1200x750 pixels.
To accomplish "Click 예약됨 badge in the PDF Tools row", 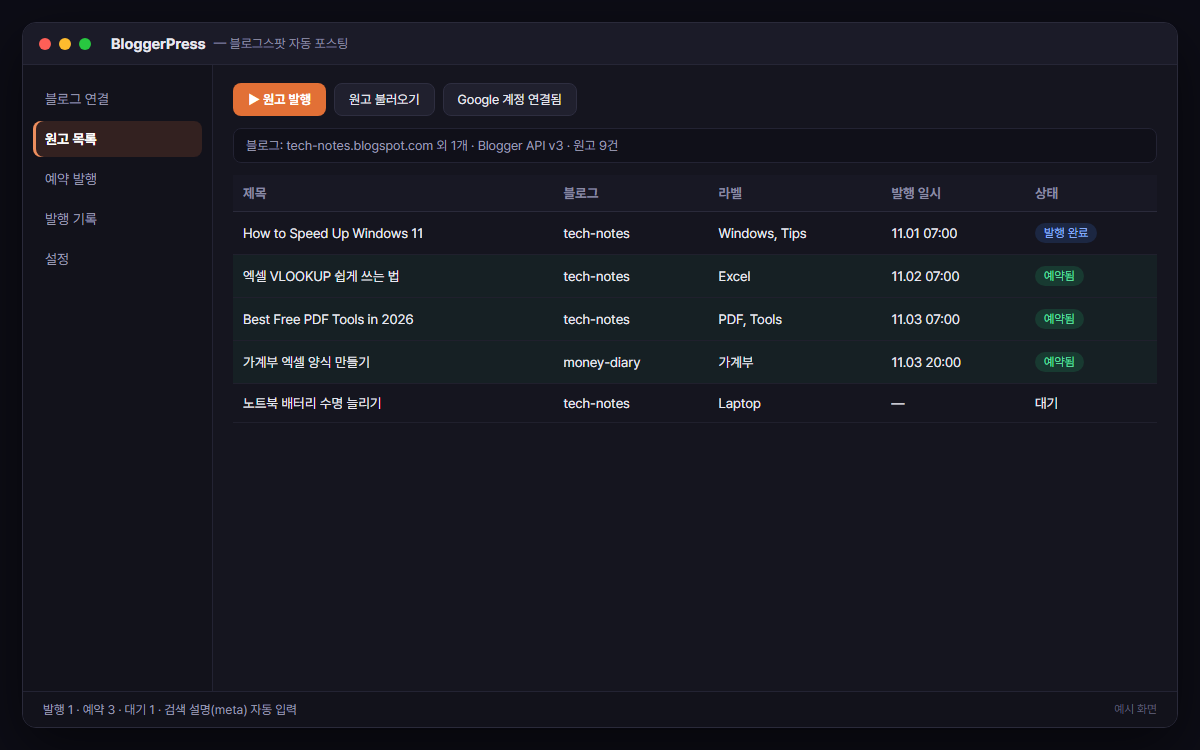I will click(x=1059, y=319).
